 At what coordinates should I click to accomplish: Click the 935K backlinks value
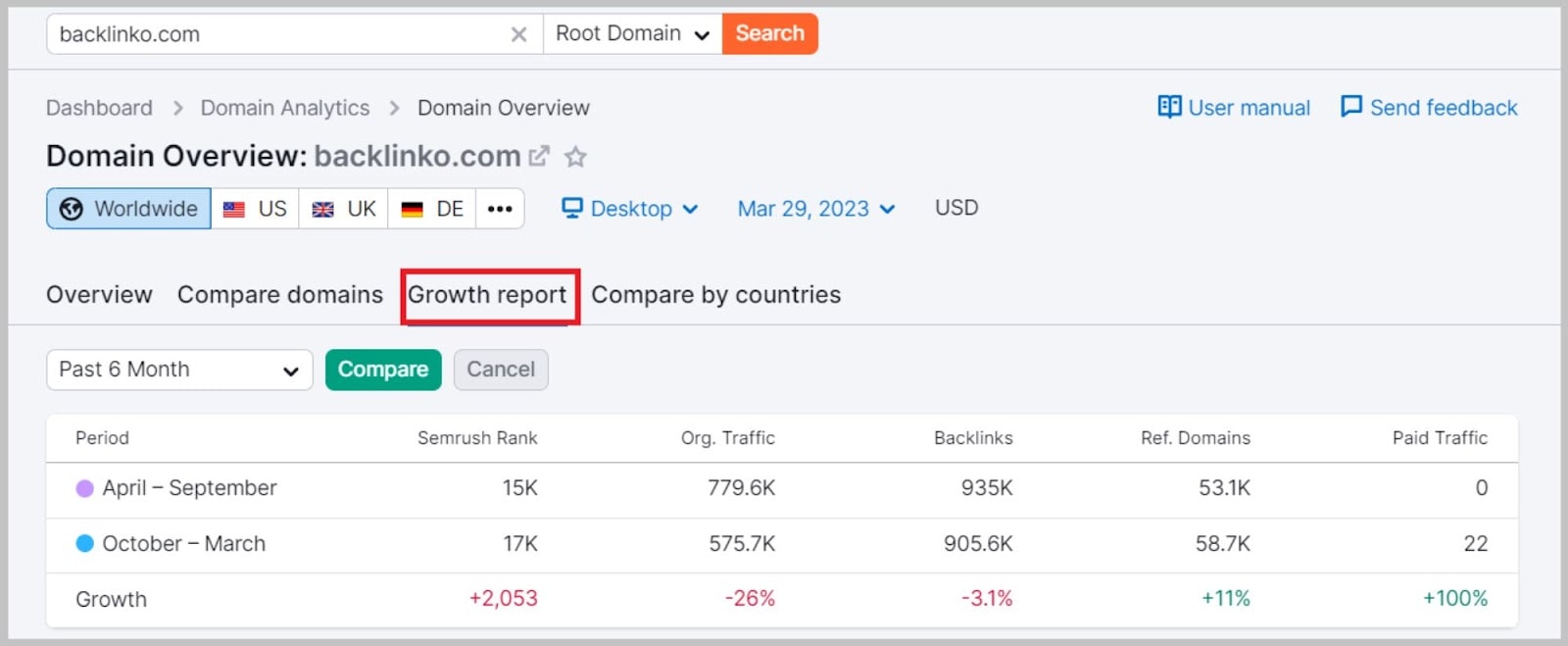[x=987, y=488]
